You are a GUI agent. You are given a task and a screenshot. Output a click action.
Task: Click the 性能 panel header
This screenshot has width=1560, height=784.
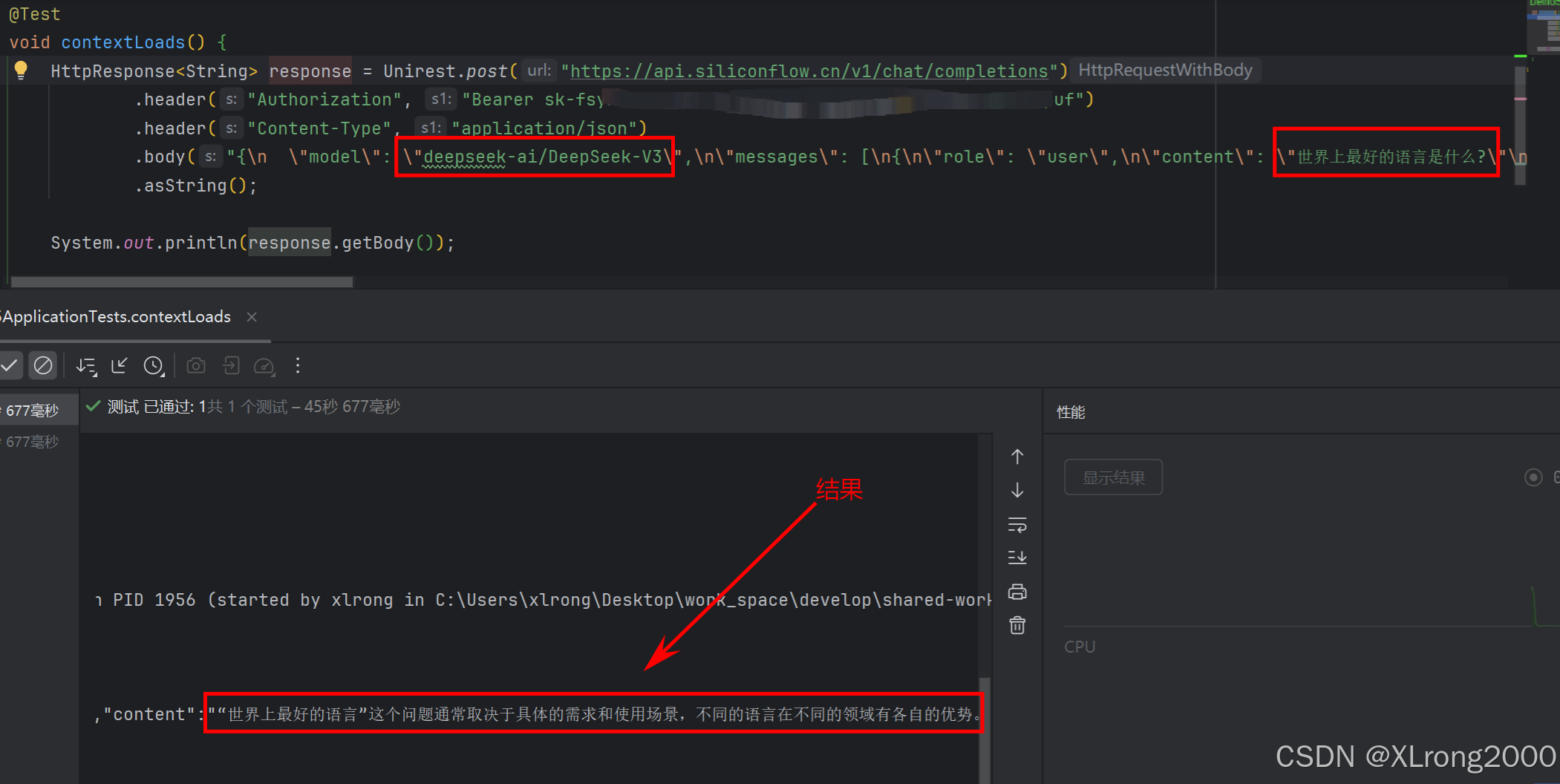click(x=1071, y=412)
